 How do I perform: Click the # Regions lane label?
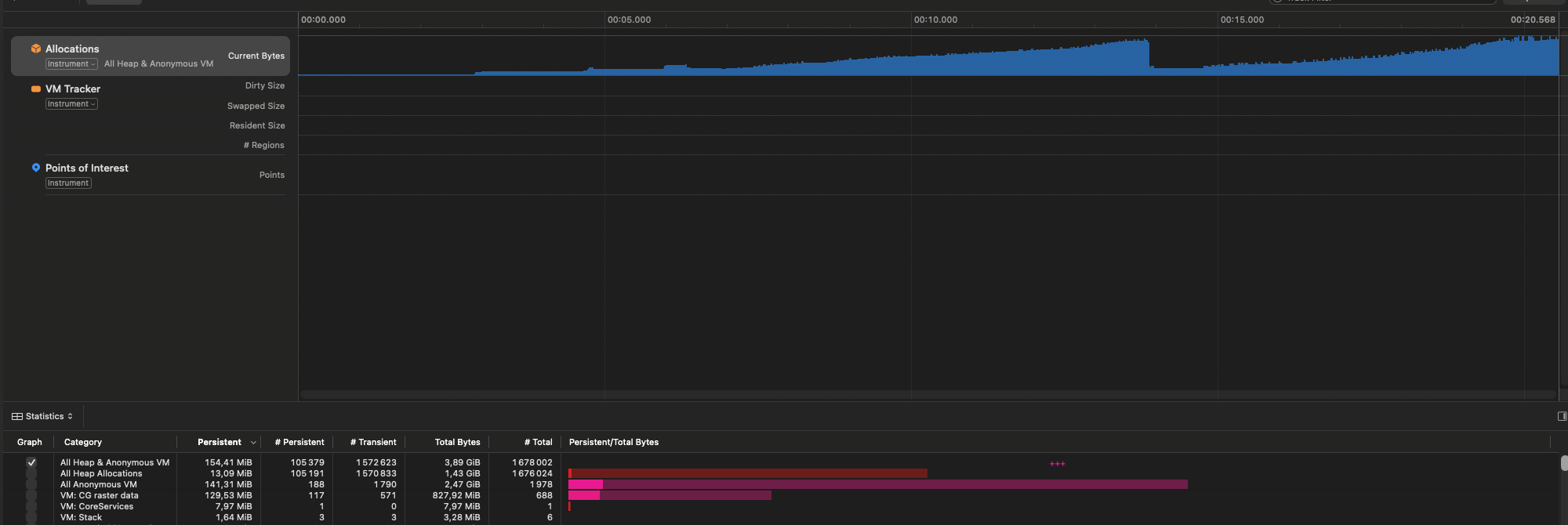click(x=264, y=145)
